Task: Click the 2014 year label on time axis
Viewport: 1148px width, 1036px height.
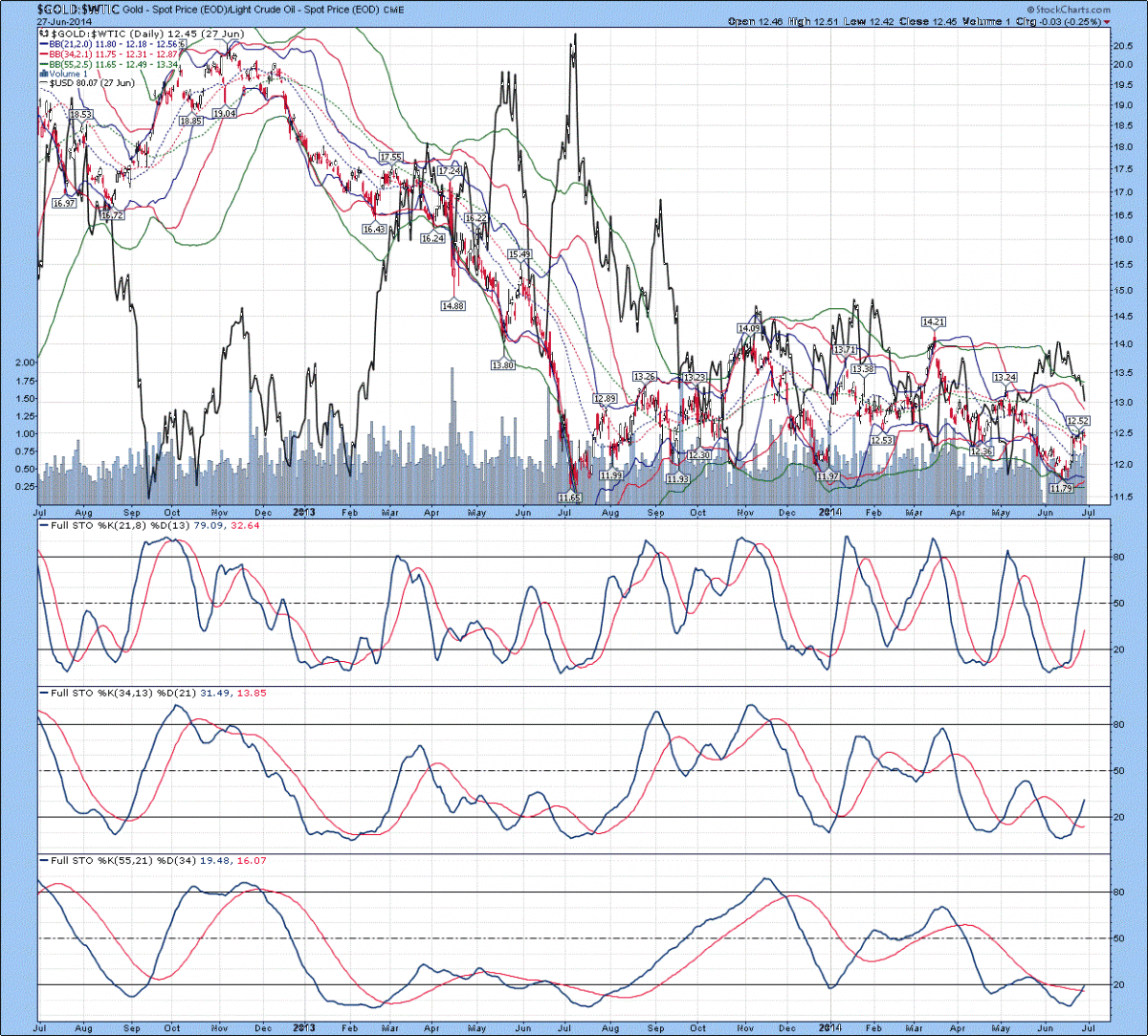Action: pos(829,512)
